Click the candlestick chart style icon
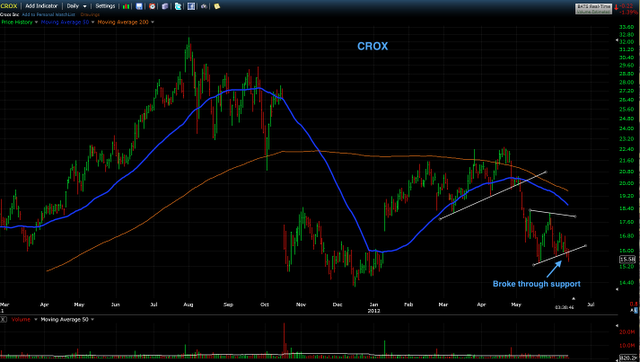This screenshot has height=362, width=640. coord(127,7)
